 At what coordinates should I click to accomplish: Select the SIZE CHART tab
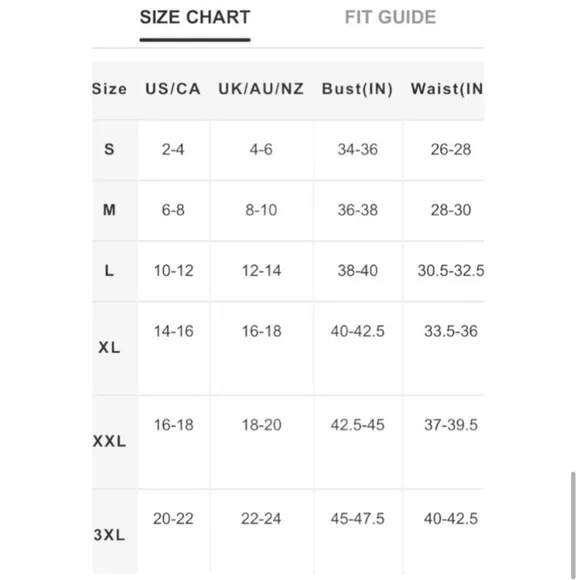coord(195,17)
